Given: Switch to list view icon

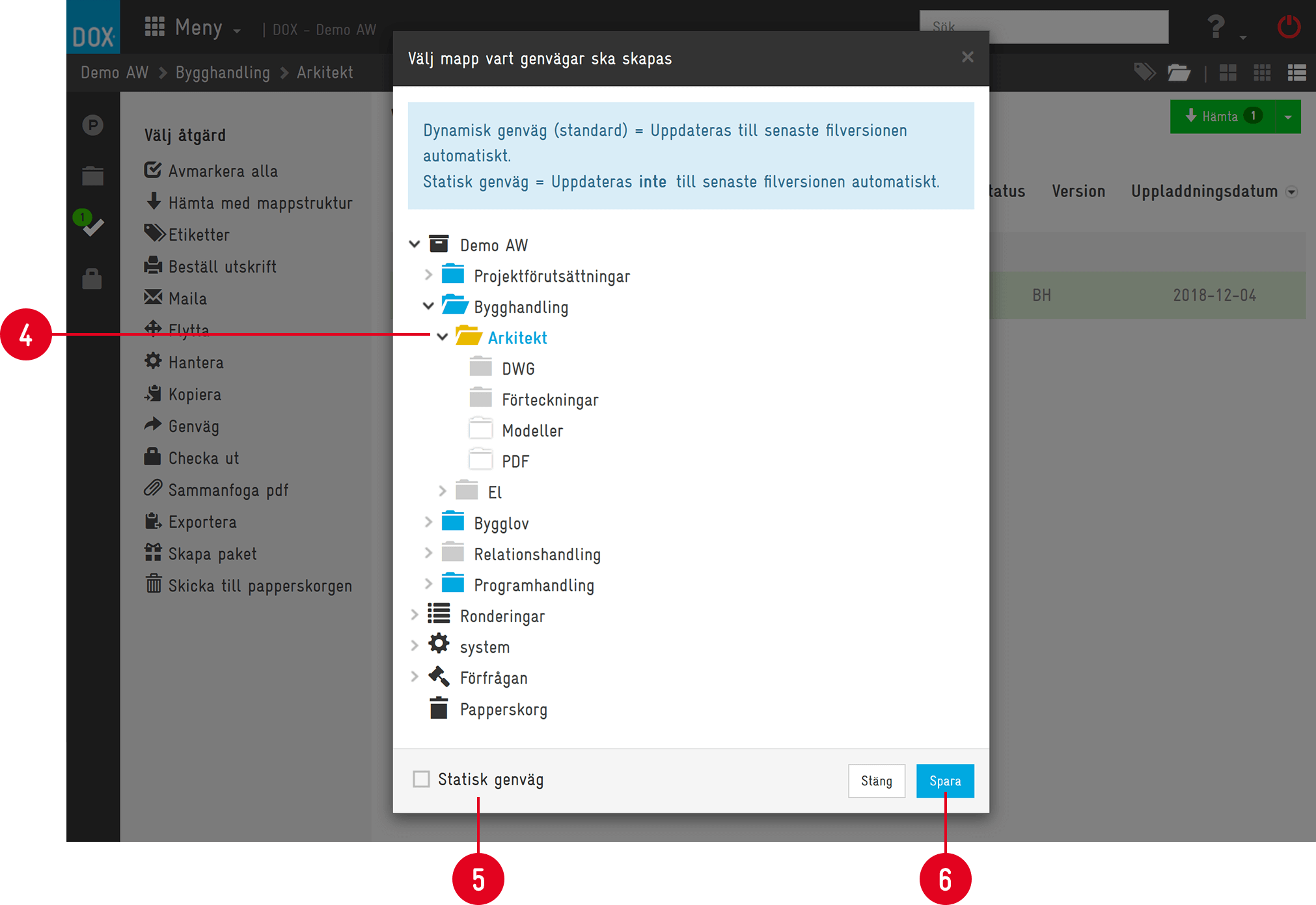Looking at the screenshot, I should click(1296, 72).
